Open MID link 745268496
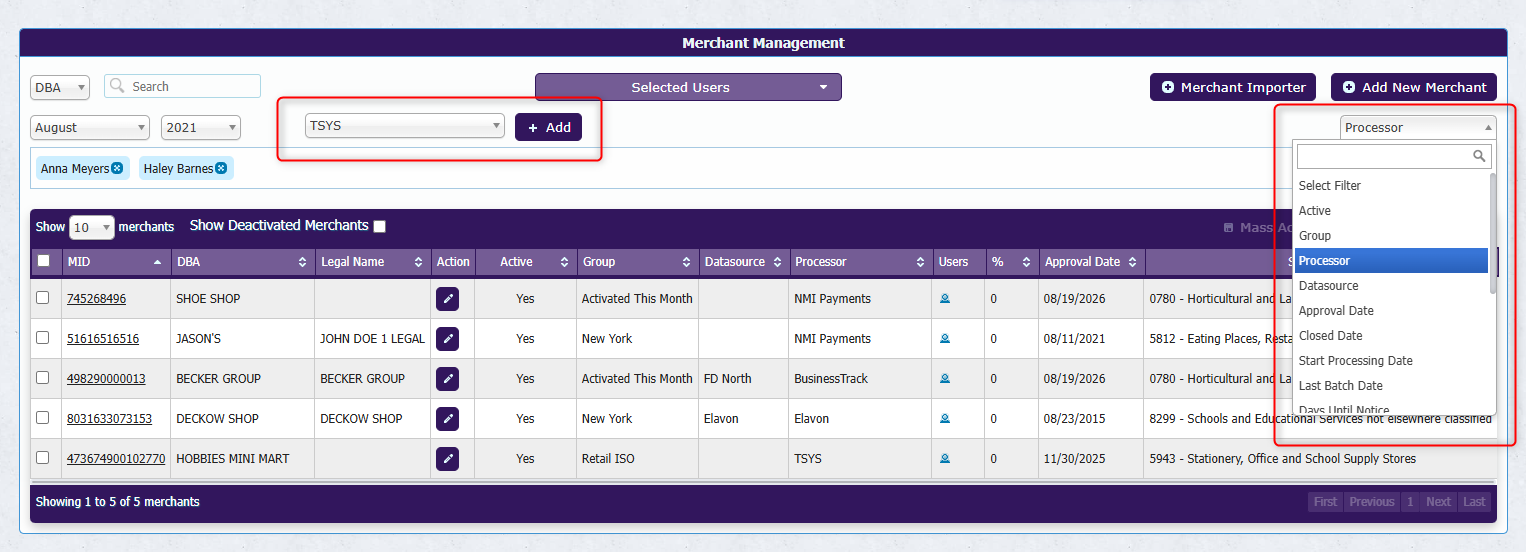This screenshot has width=1526, height=552. pyautogui.click(x=96, y=299)
